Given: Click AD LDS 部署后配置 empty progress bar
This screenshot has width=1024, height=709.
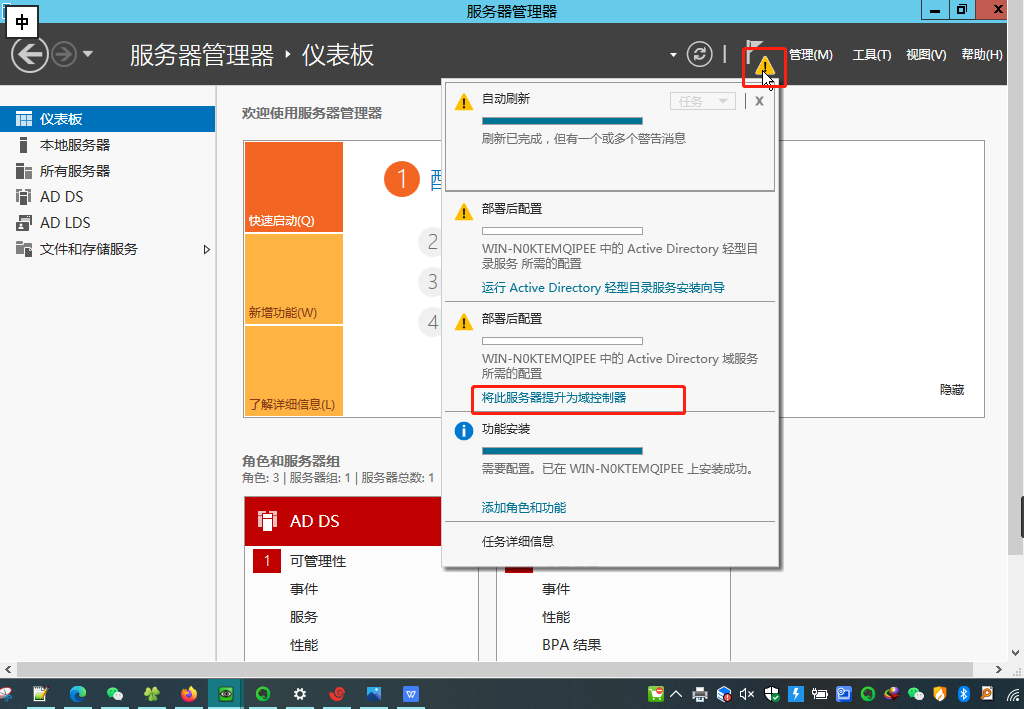Looking at the screenshot, I should (562, 230).
